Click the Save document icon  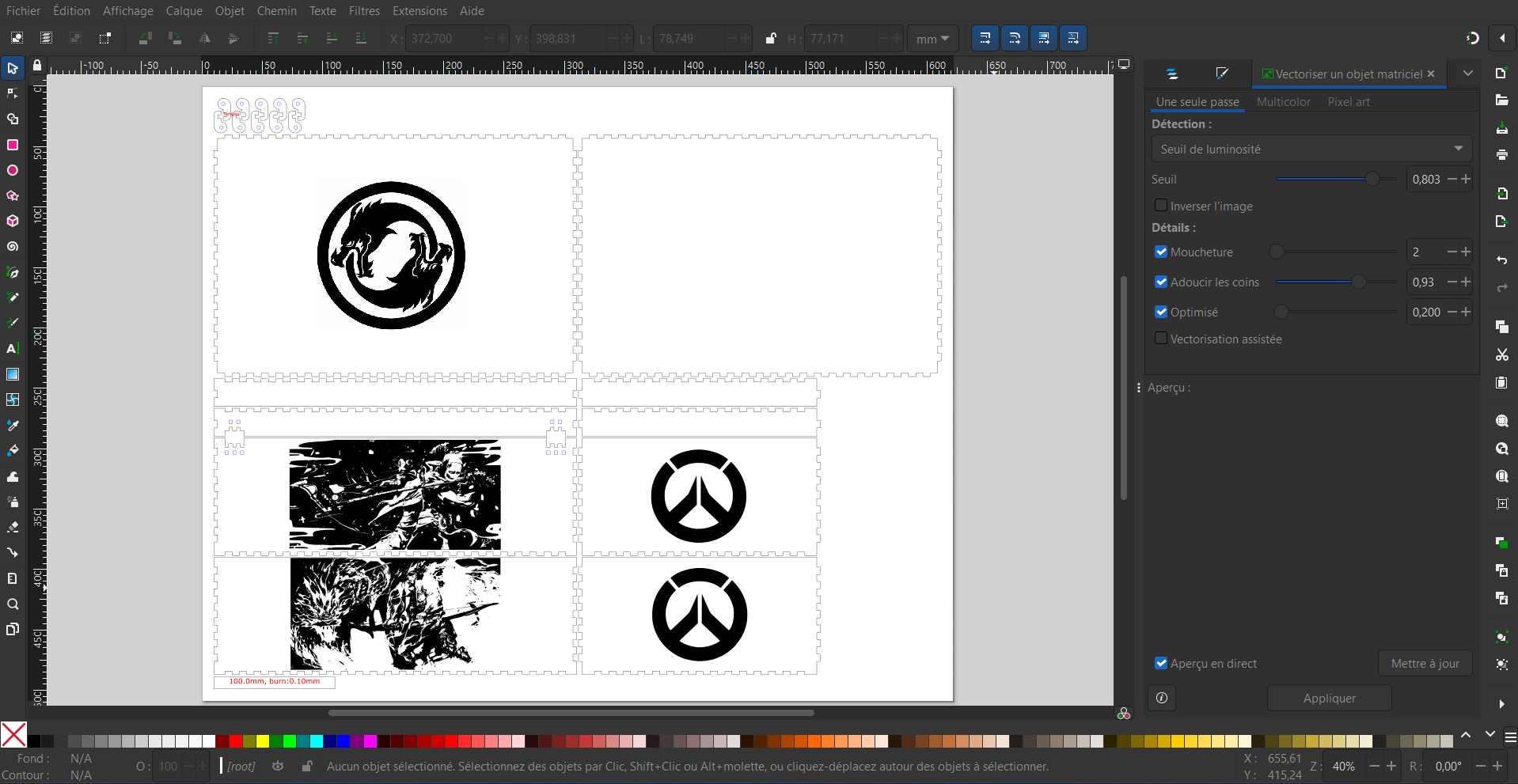tap(1501, 128)
